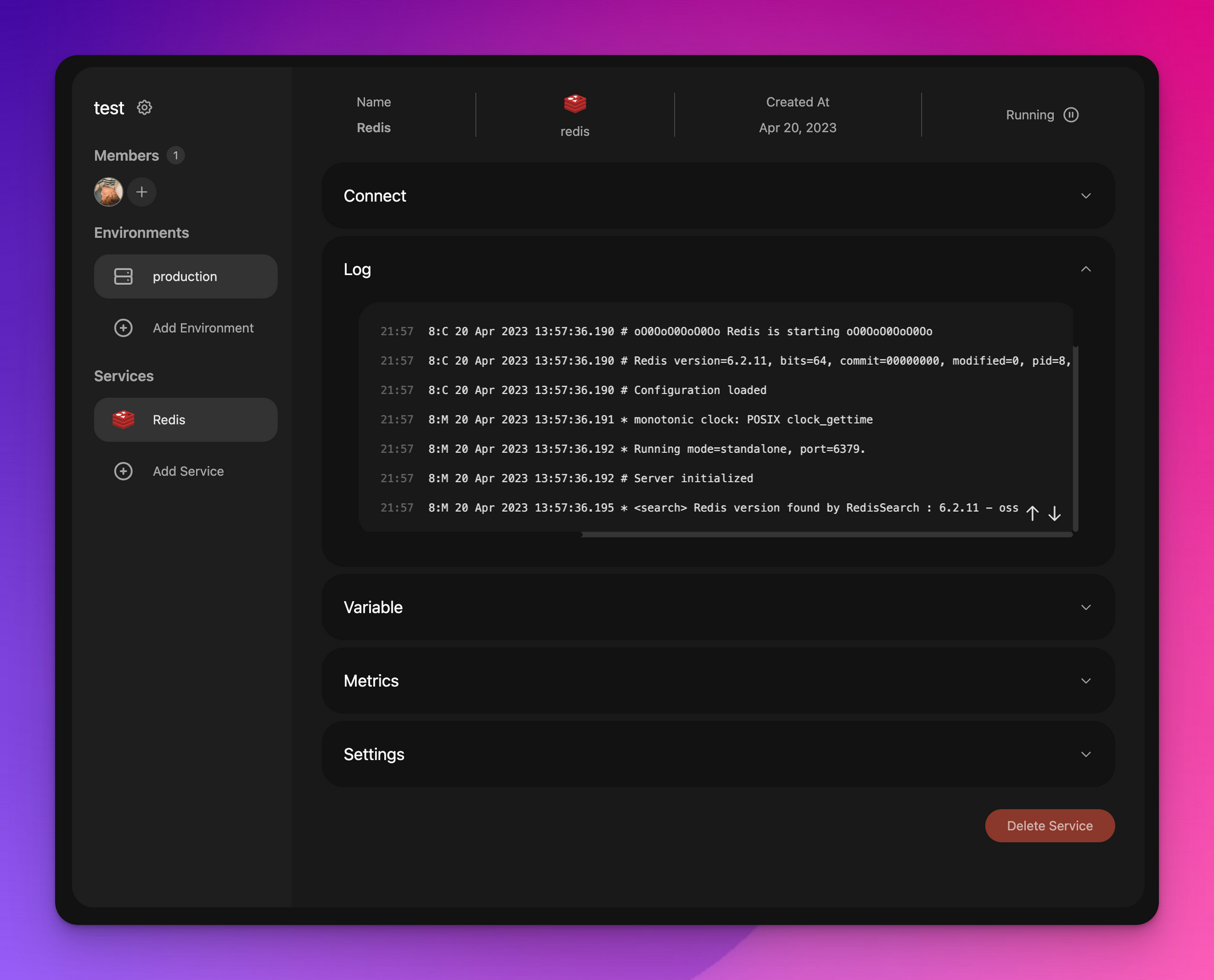Viewport: 1214px width, 980px height.
Task: Click the pause icon beside Running
Action: click(1071, 115)
